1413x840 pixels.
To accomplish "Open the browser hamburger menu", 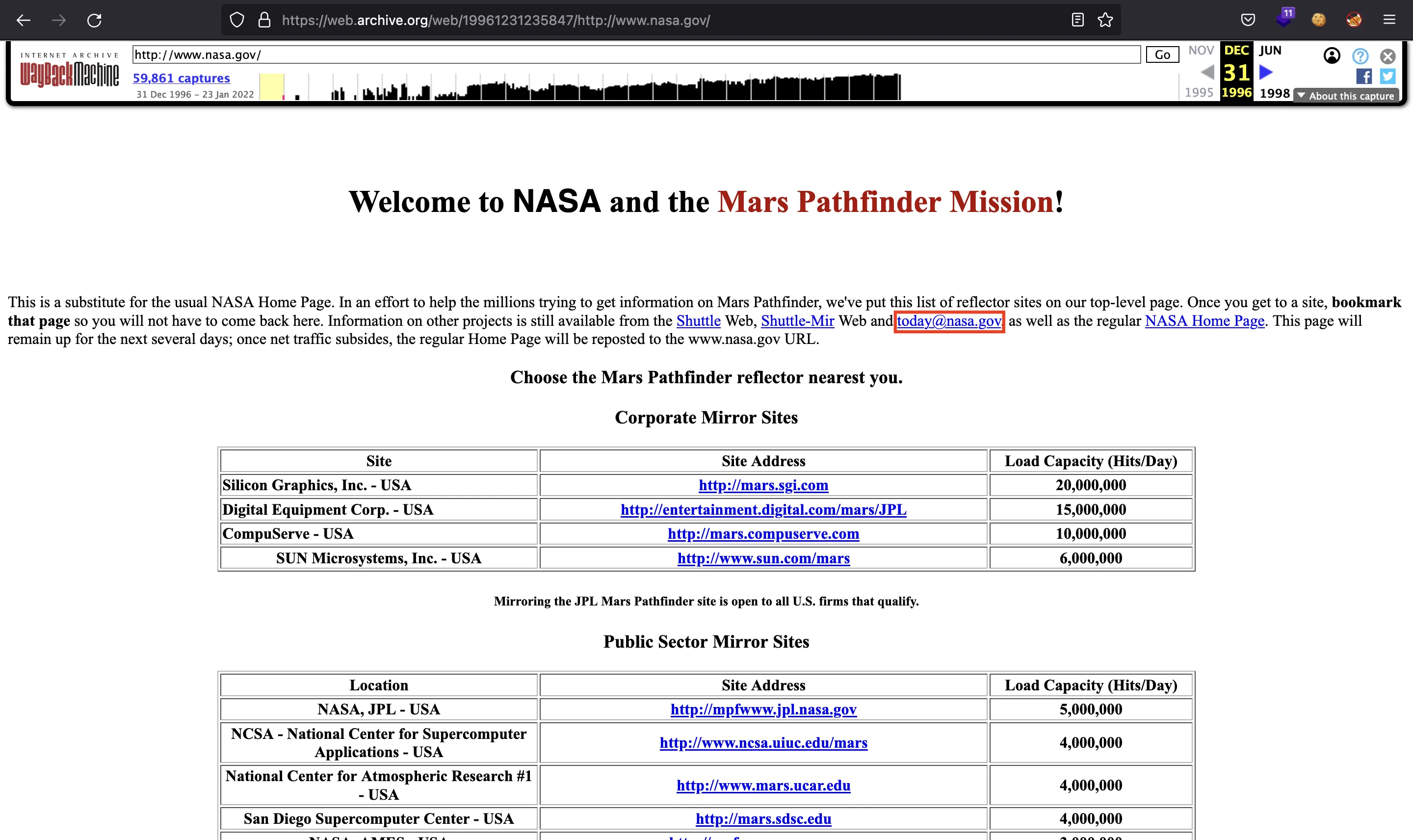I will tap(1389, 21).
